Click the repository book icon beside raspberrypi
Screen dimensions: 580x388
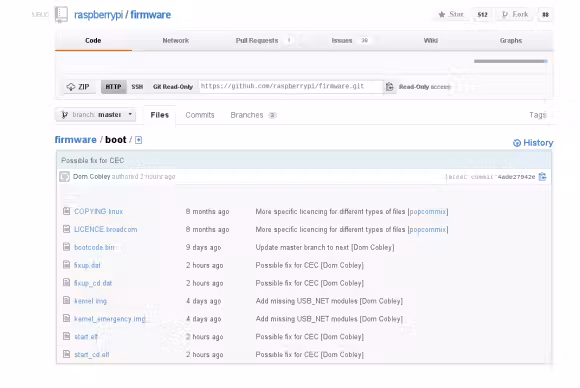pyautogui.click(x=61, y=14)
